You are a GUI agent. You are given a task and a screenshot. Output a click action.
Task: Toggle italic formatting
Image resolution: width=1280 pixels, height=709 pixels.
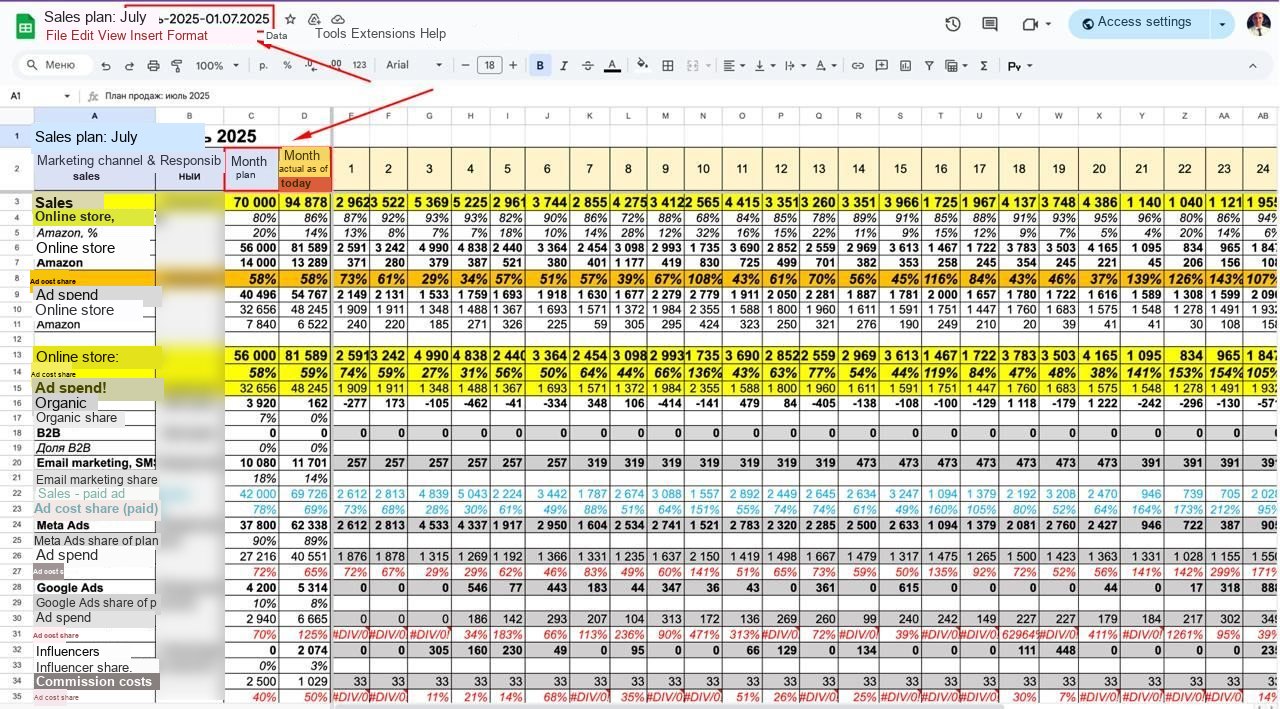pyautogui.click(x=564, y=66)
